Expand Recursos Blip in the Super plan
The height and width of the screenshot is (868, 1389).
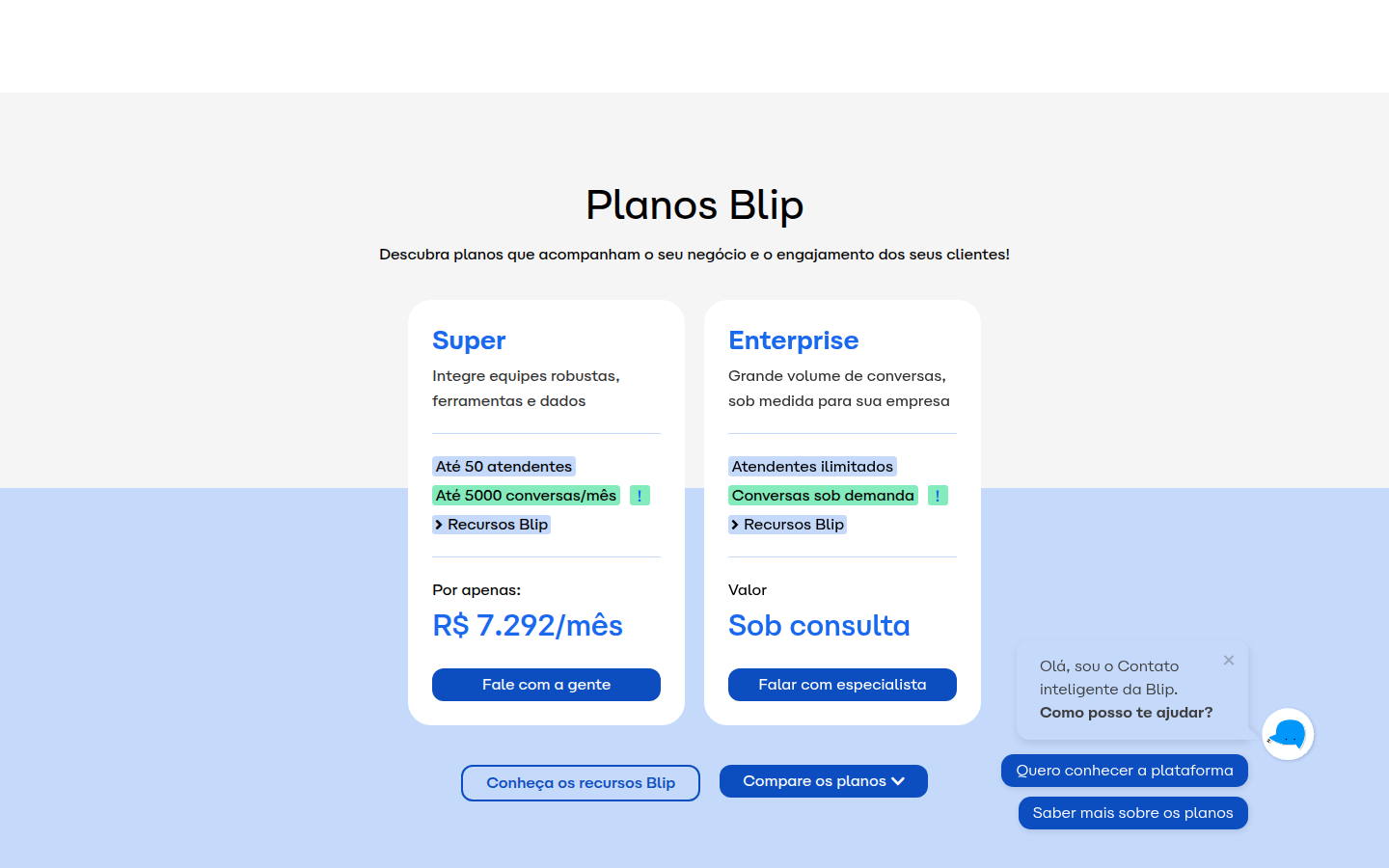pos(492,525)
